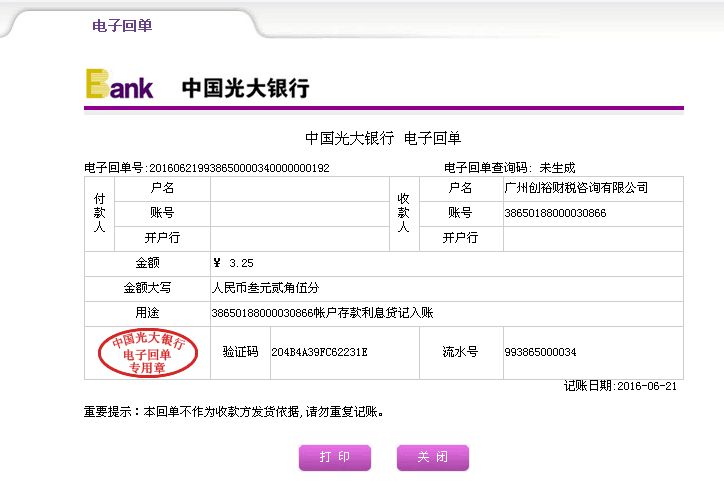Viewport: 724px width, 491px height.
Task: Click receipt number 2016062199386500003400000000192
Action: (x=239, y=168)
